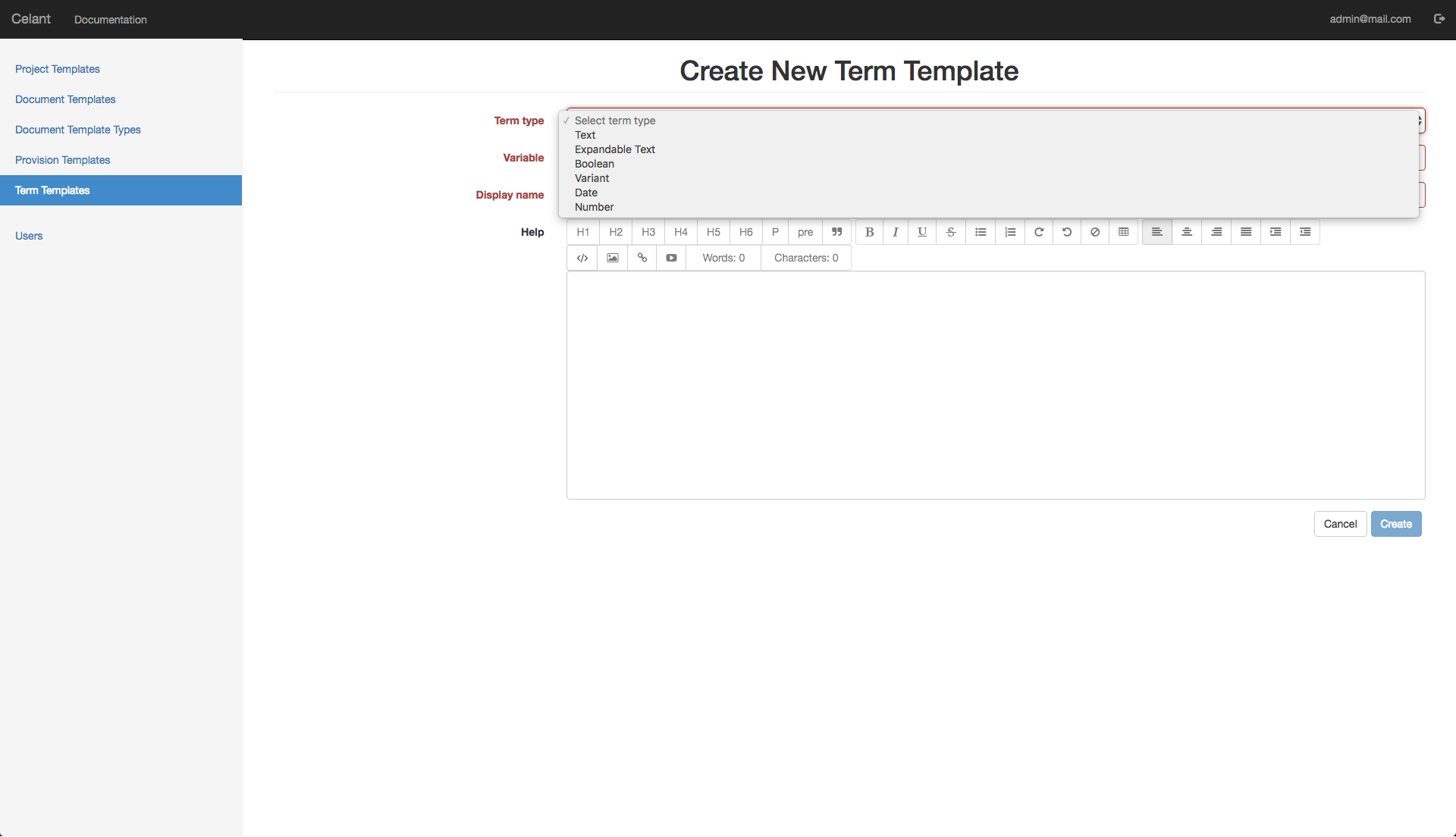Image resolution: width=1456 pixels, height=837 pixels.
Task: Insert a hyperlink using the link icon
Action: [x=642, y=258]
